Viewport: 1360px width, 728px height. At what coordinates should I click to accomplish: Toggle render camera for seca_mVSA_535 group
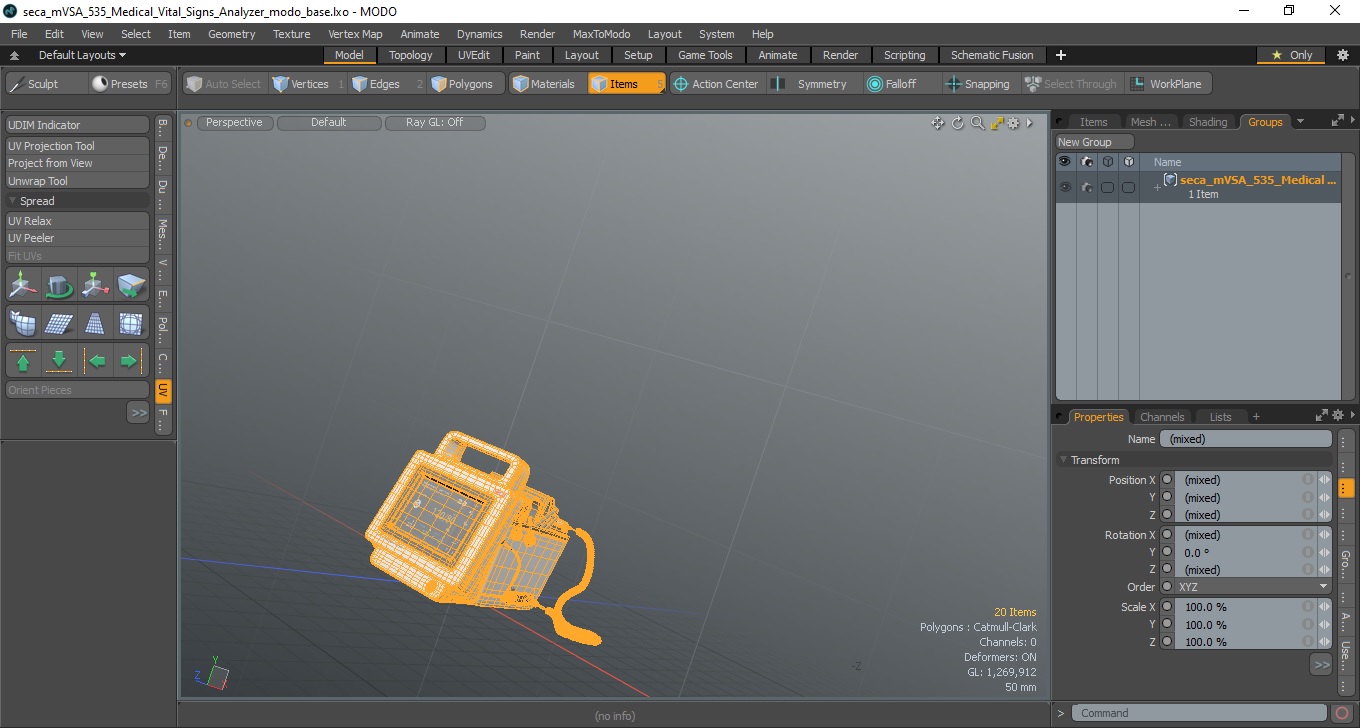(x=1087, y=187)
